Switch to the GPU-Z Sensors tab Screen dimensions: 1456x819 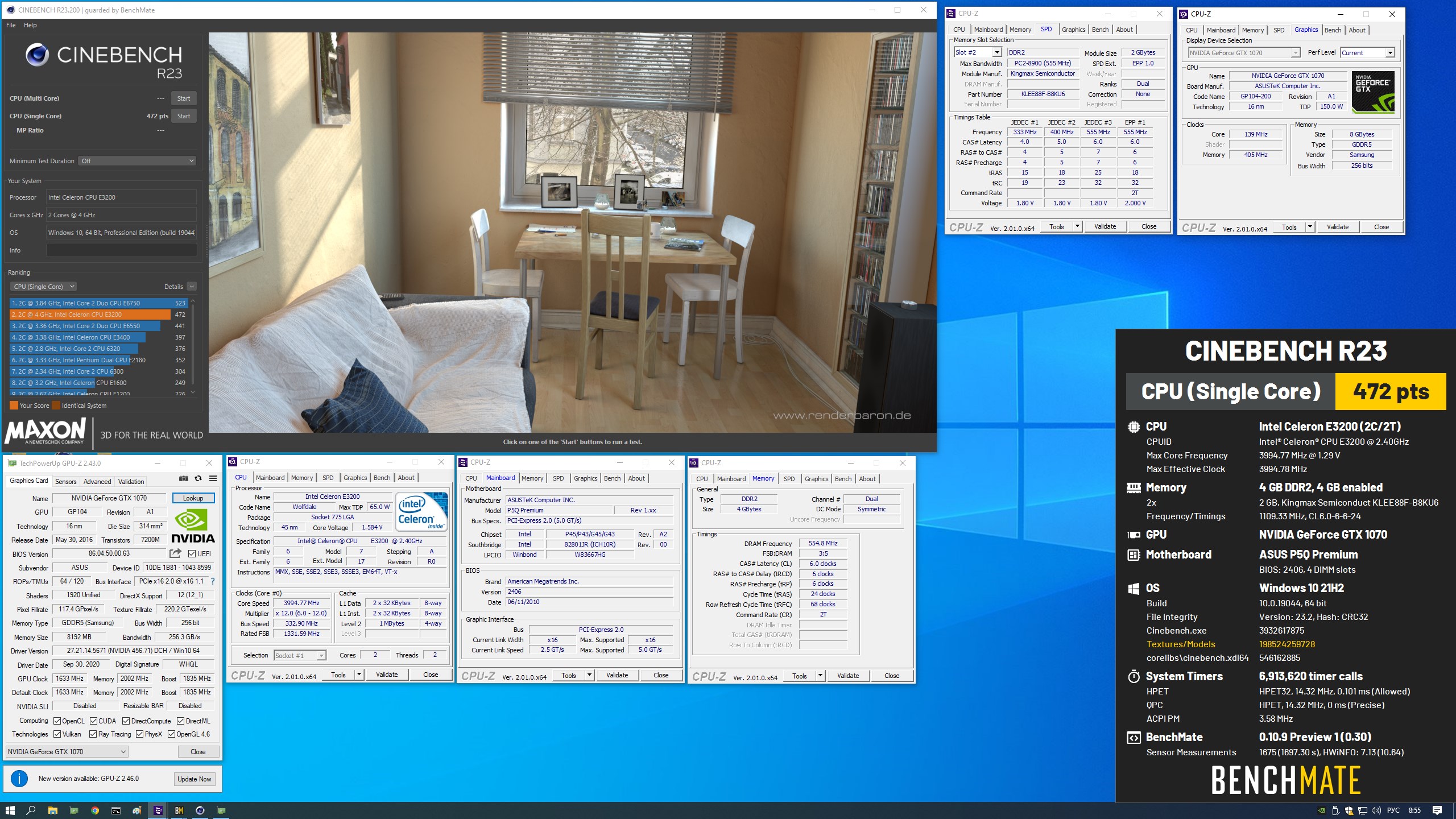(65, 482)
